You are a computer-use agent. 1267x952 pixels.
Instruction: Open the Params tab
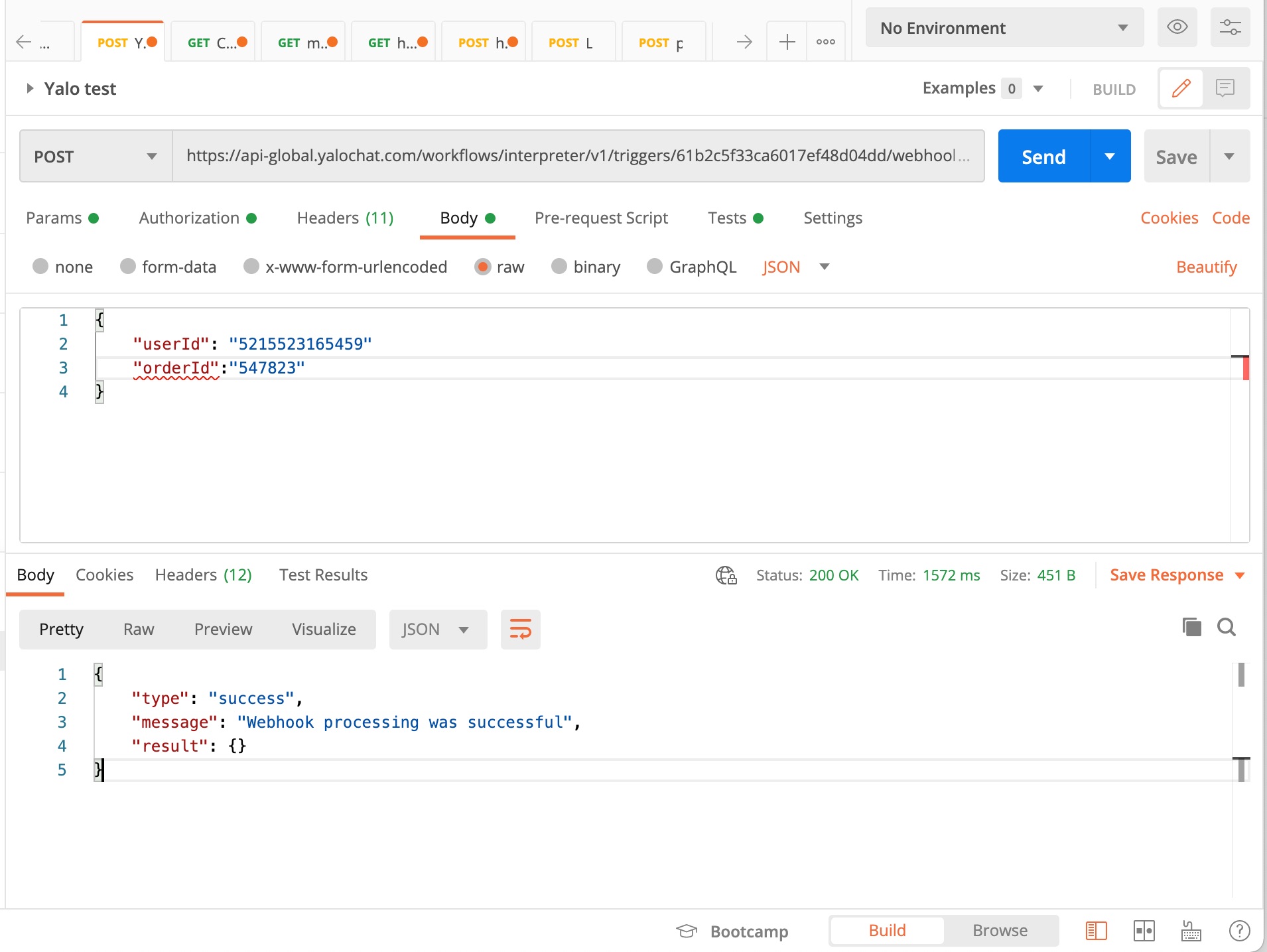(62, 218)
